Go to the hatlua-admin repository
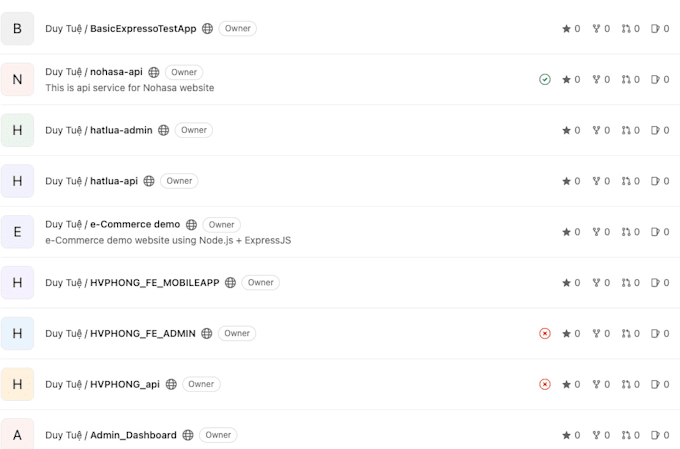Image resolution: width=680 pixels, height=449 pixels. pos(121,130)
